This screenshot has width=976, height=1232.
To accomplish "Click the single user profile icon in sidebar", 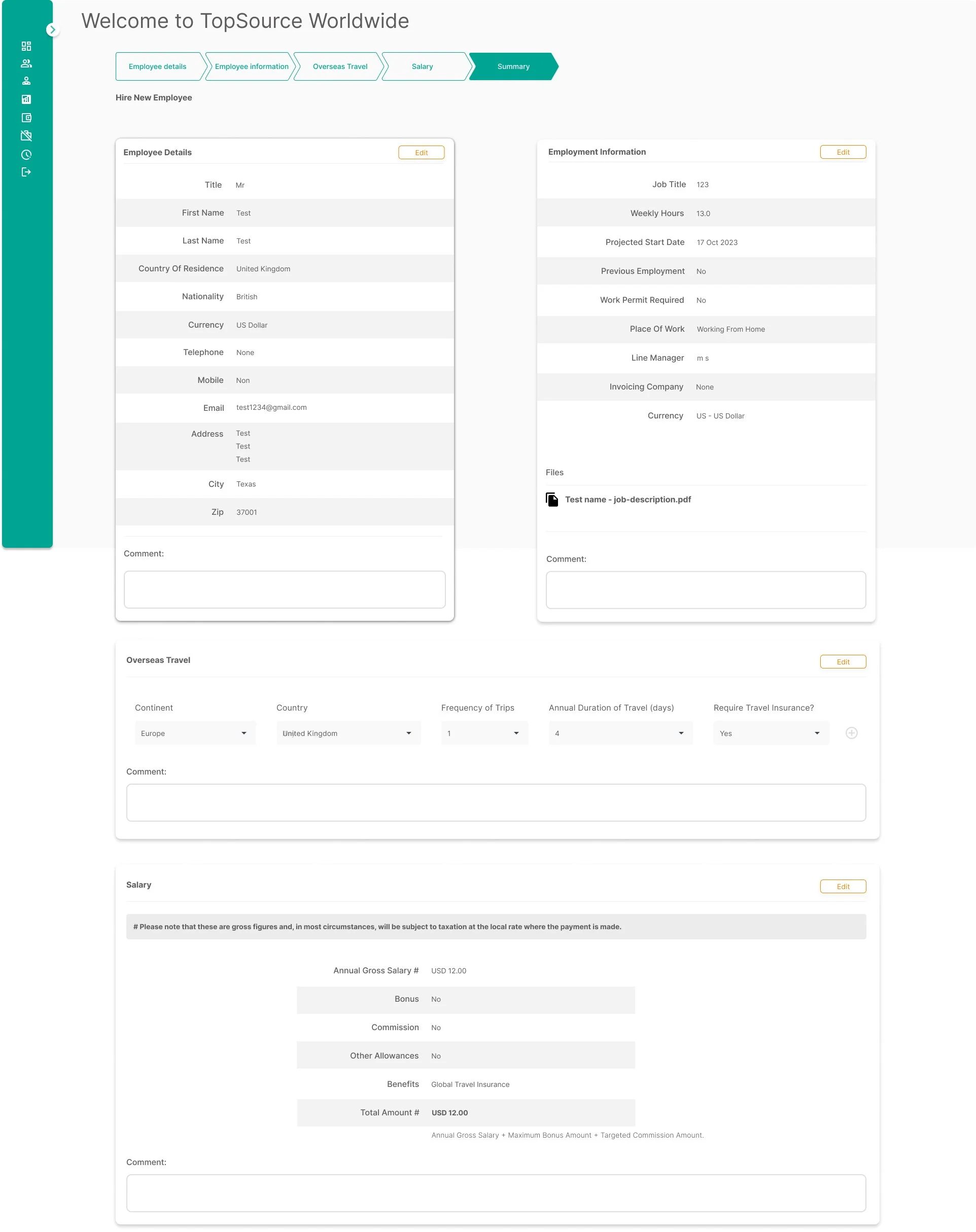I will [26, 81].
